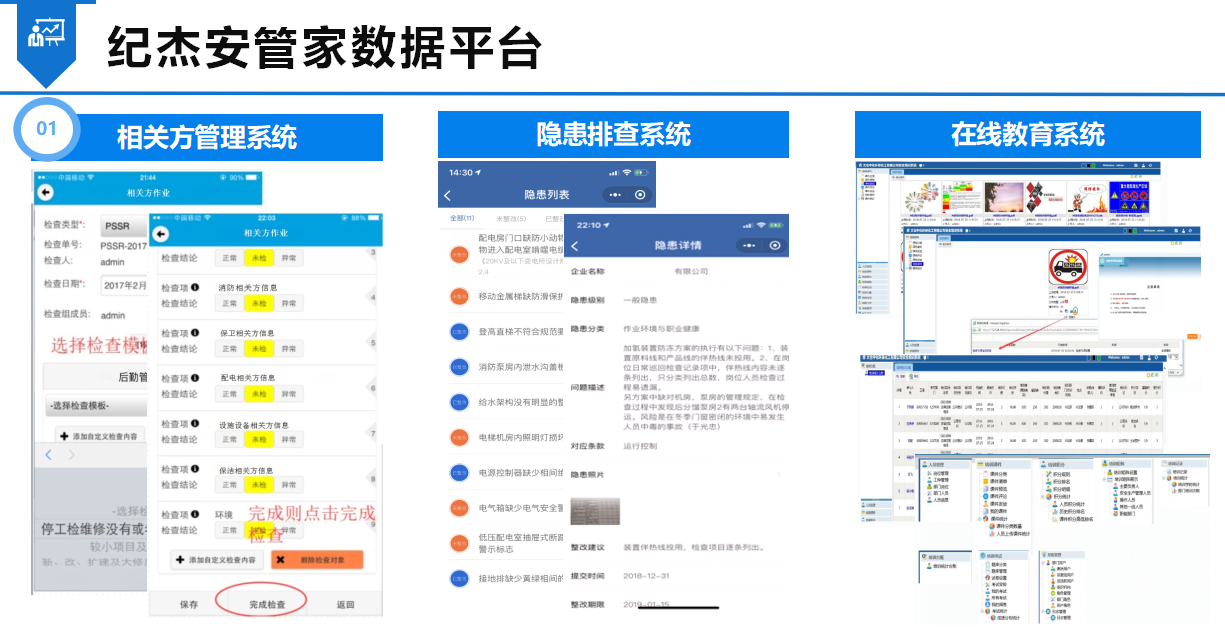This screenshot has width=1225, height=627.
Task: Select 未检 for 设施设备相关方信息
Action: point(259,439)
